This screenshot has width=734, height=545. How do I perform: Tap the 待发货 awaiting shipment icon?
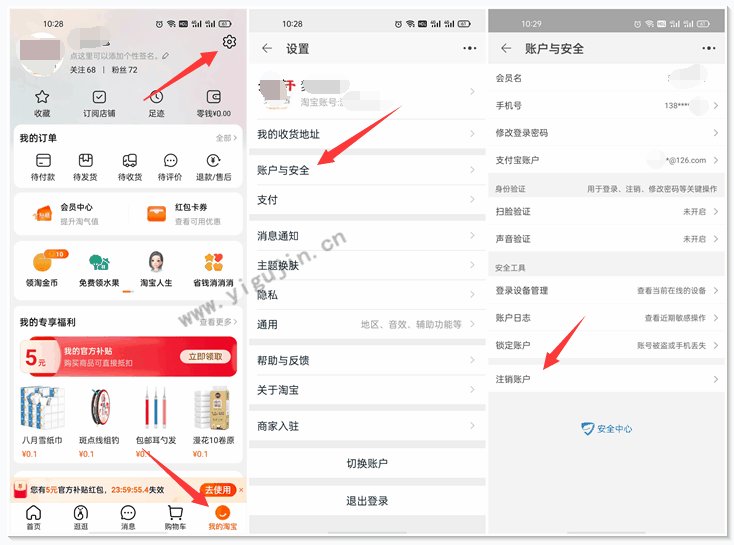coord(85,161)
